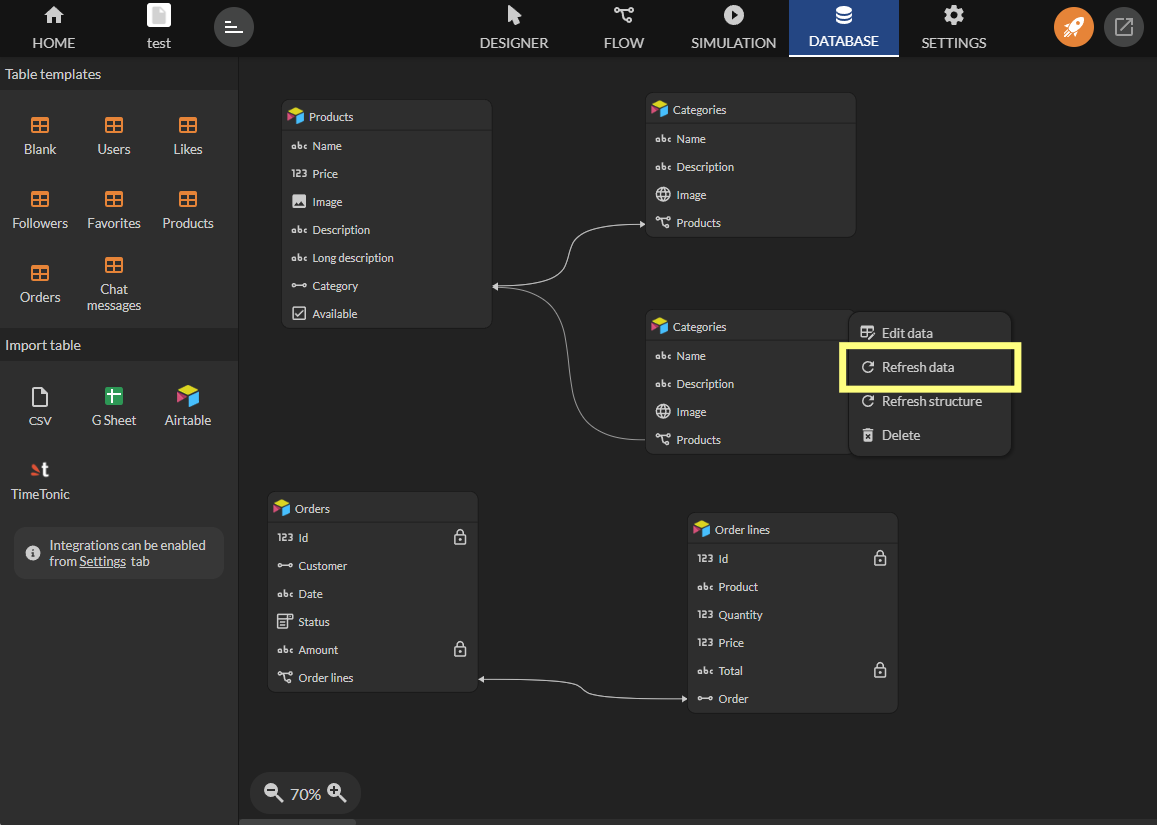
Task: Click the zoom out magnifier icon
Action: point(273,793)
